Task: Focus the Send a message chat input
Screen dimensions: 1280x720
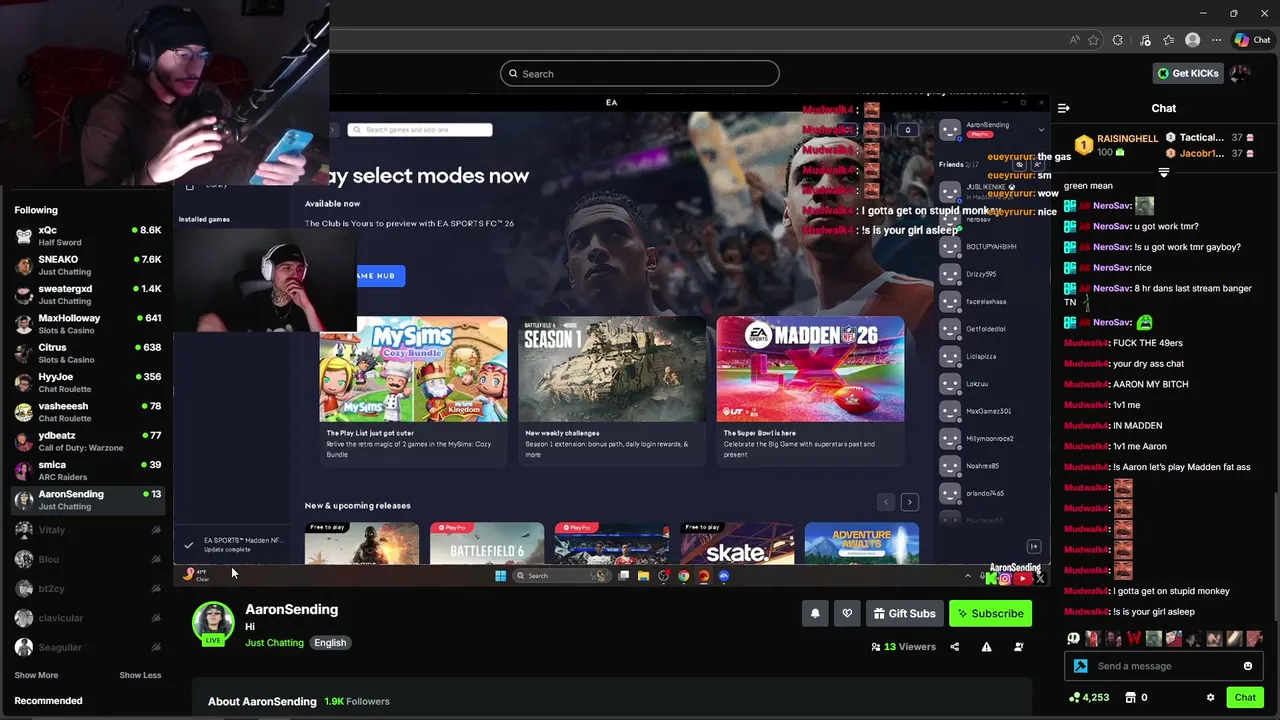Action: pyautogui.click(x=1165, y=666)
